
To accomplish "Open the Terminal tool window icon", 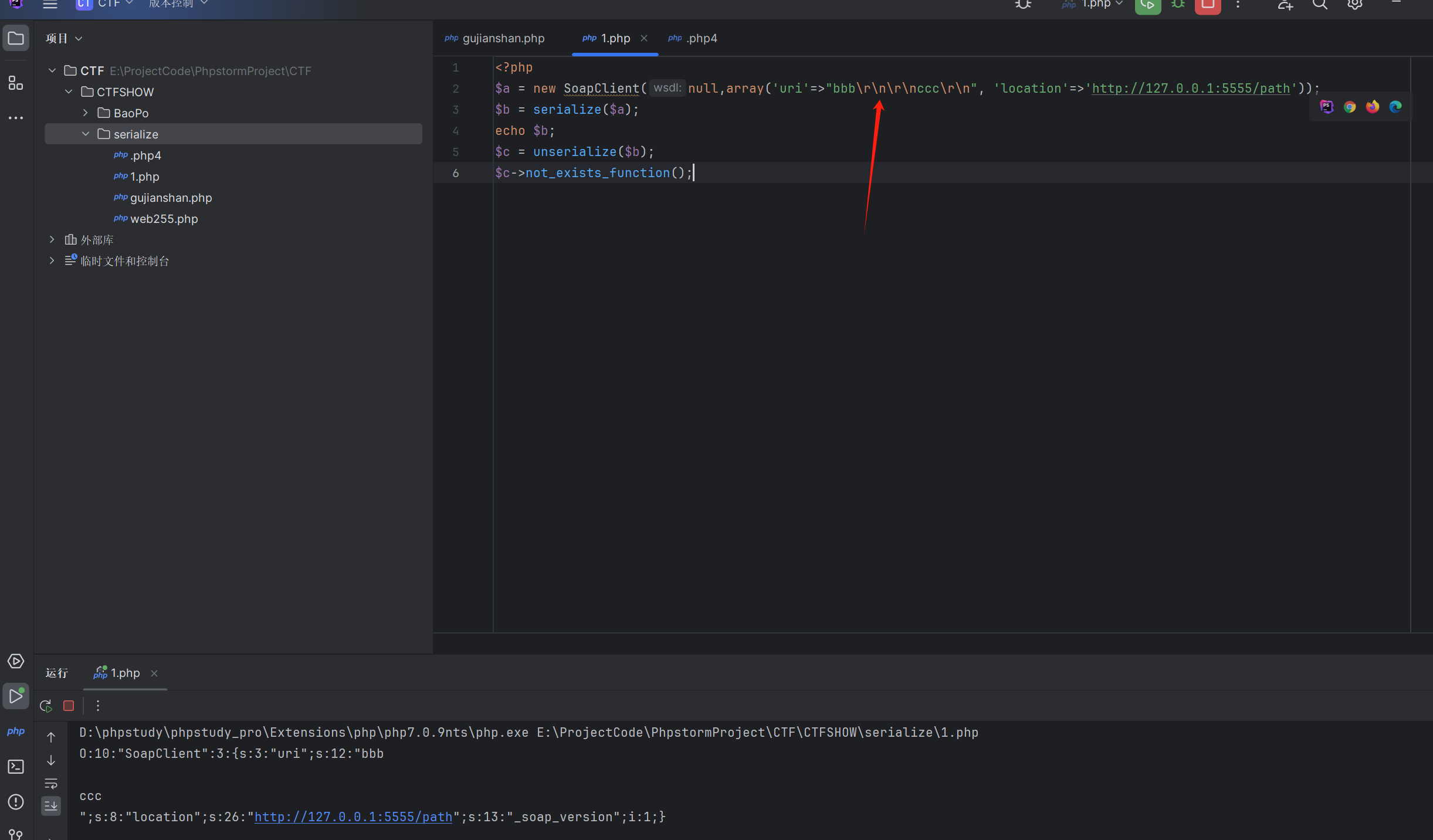I will pyautogui.click(x=16, y=767).
